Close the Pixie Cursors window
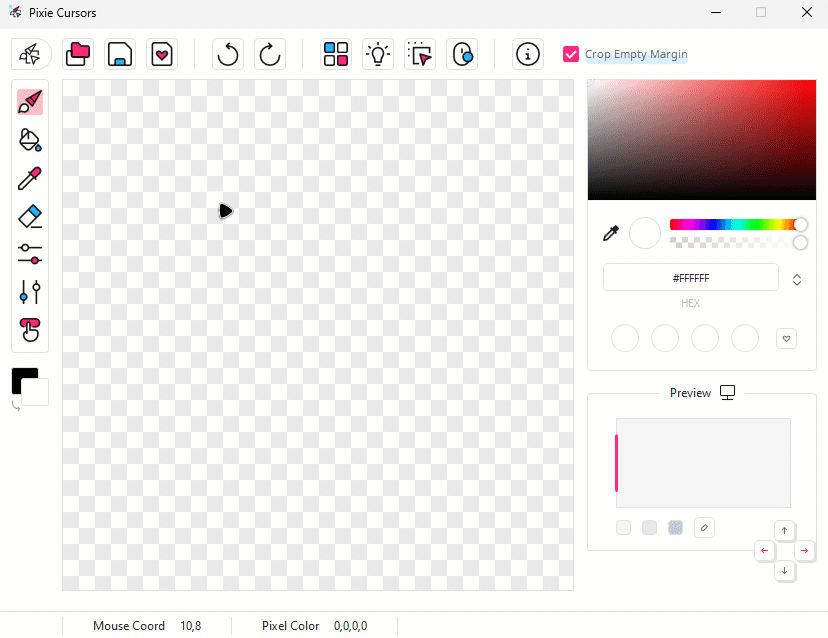The width and height of the screenshot is (828, 638). pos(807,12)
